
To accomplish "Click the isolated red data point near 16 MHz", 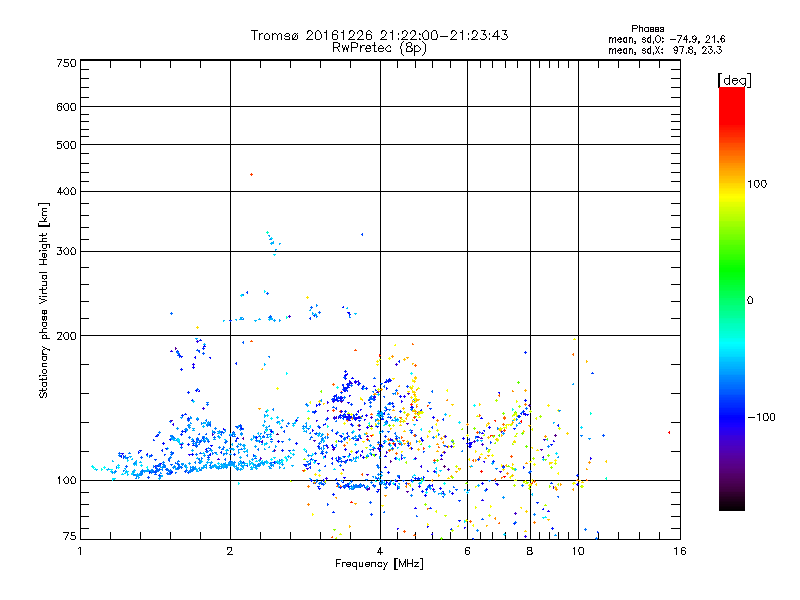I will [669, 433].
